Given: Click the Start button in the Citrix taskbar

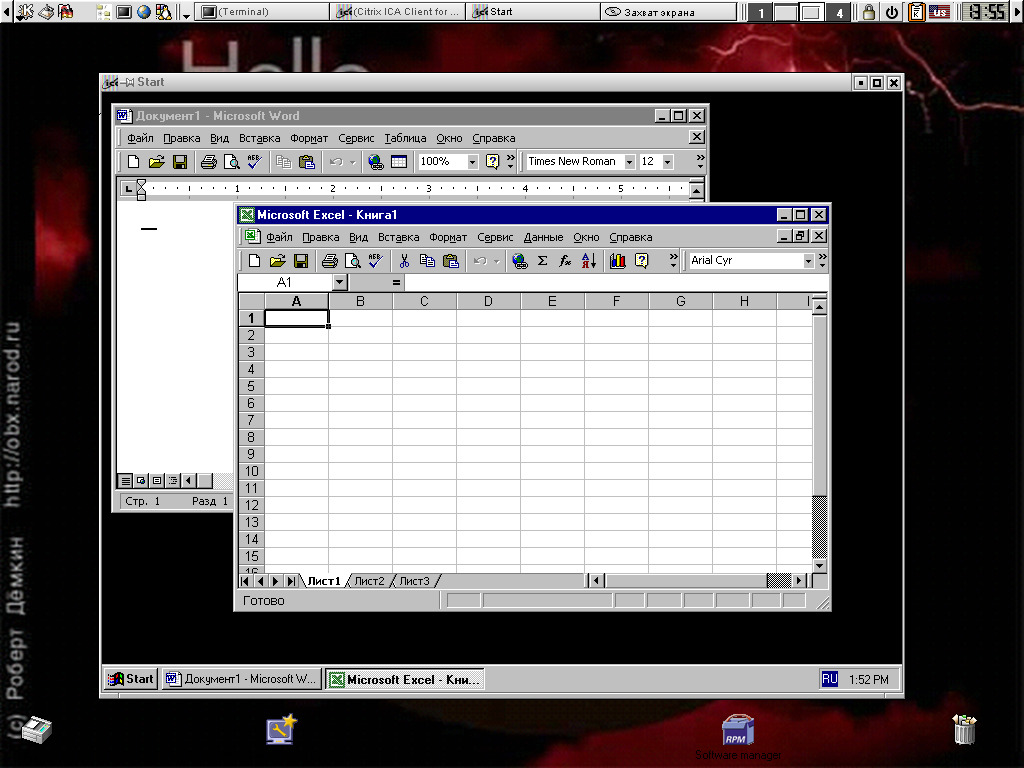Looking at the screenshot, I should point(131,679).
